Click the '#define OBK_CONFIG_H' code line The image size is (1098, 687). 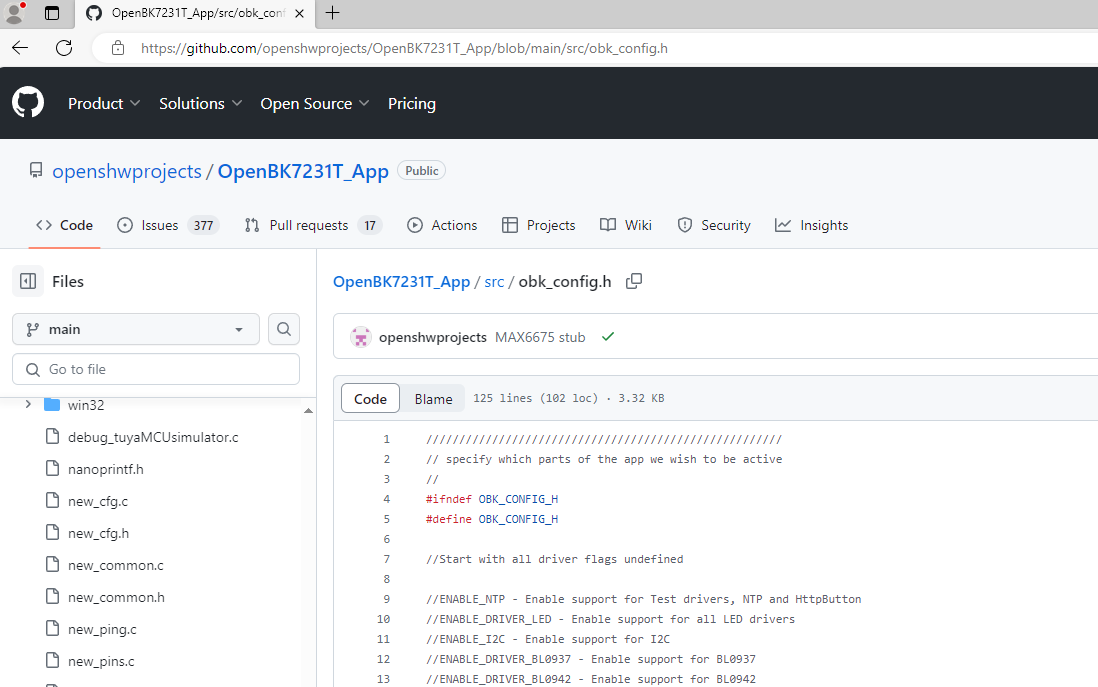point(492,520)
